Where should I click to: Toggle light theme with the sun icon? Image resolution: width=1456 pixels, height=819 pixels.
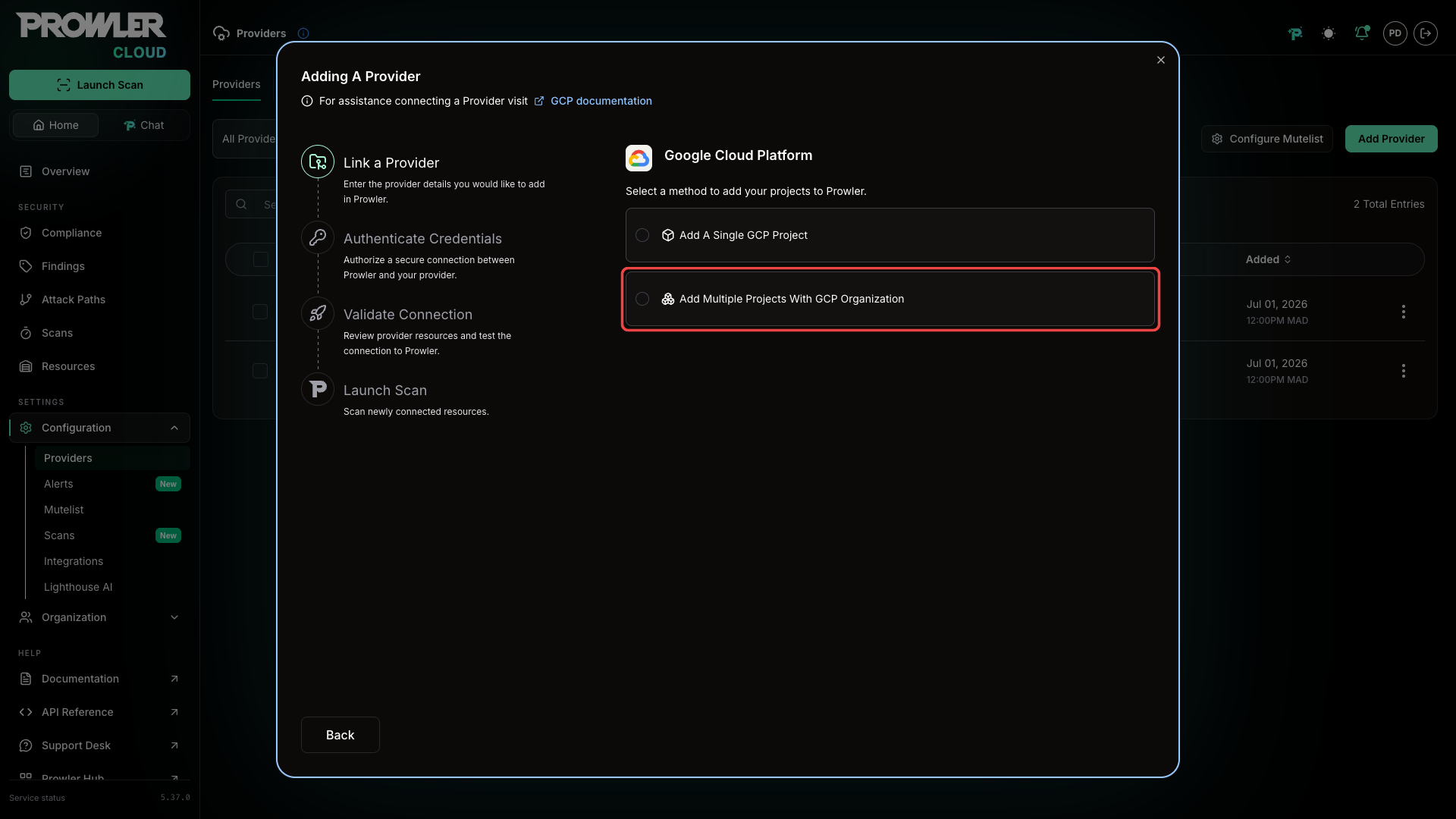[x=1329, y=33]
